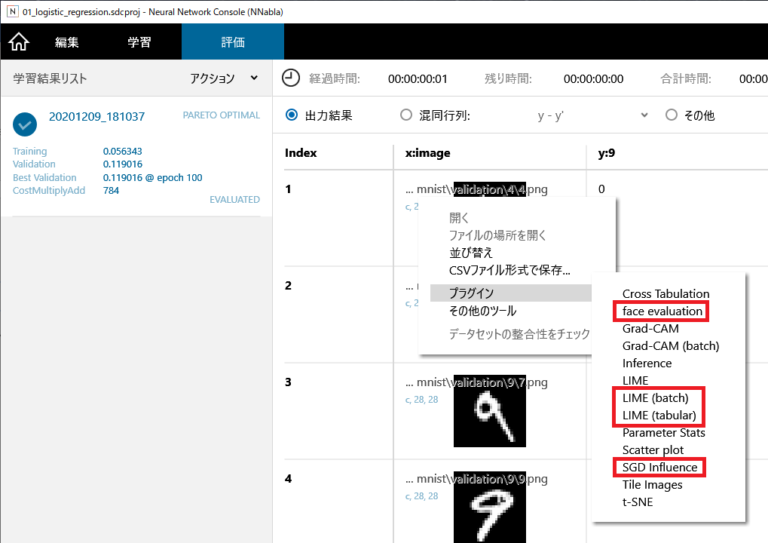This screenshot has height=543, width=768.
Task: Click the CostMultiplyAdd value 784
Action: (x=111, y=190)
